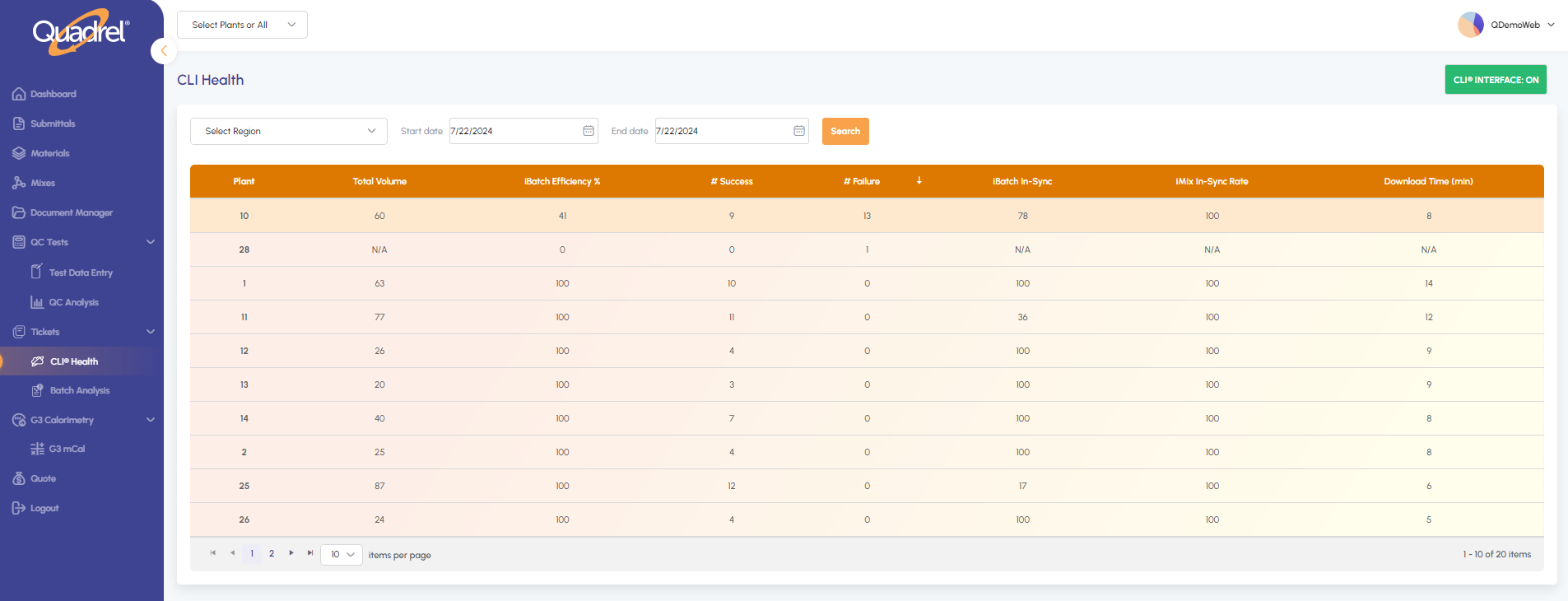This screenshot has width=1568, height=601.
Task: Navigate to Document Manager
Action: pos(72,212)
